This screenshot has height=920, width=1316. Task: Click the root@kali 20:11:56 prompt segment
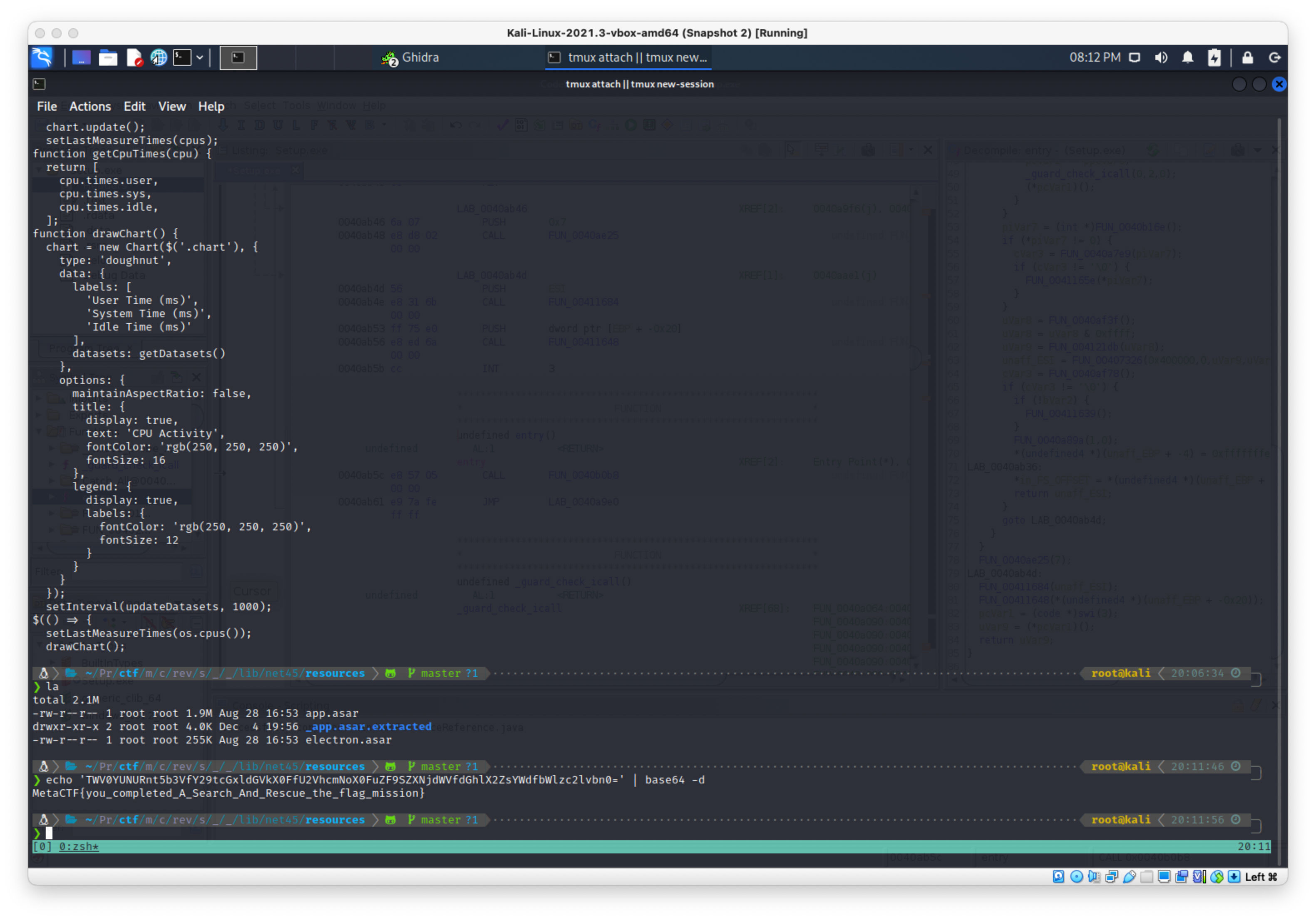(x=1165, y=819)
